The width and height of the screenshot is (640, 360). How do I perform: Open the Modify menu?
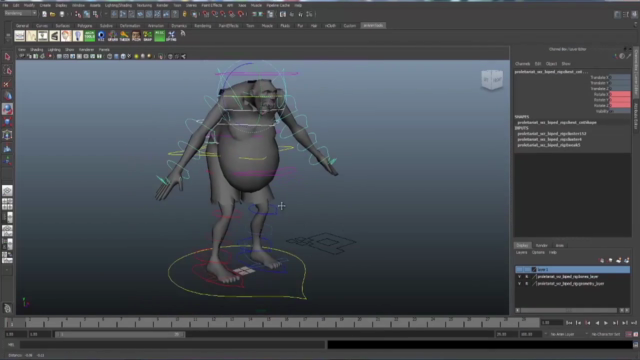(29, 5)
